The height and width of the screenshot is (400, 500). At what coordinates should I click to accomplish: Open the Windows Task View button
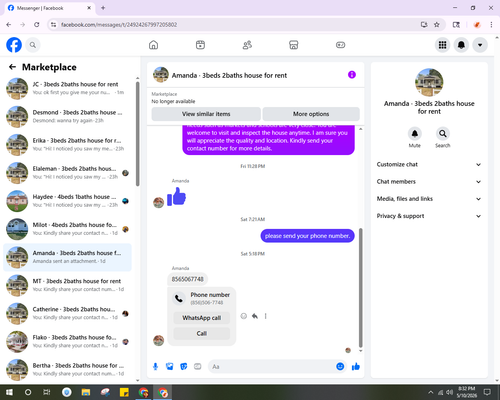tap(47, 392)
